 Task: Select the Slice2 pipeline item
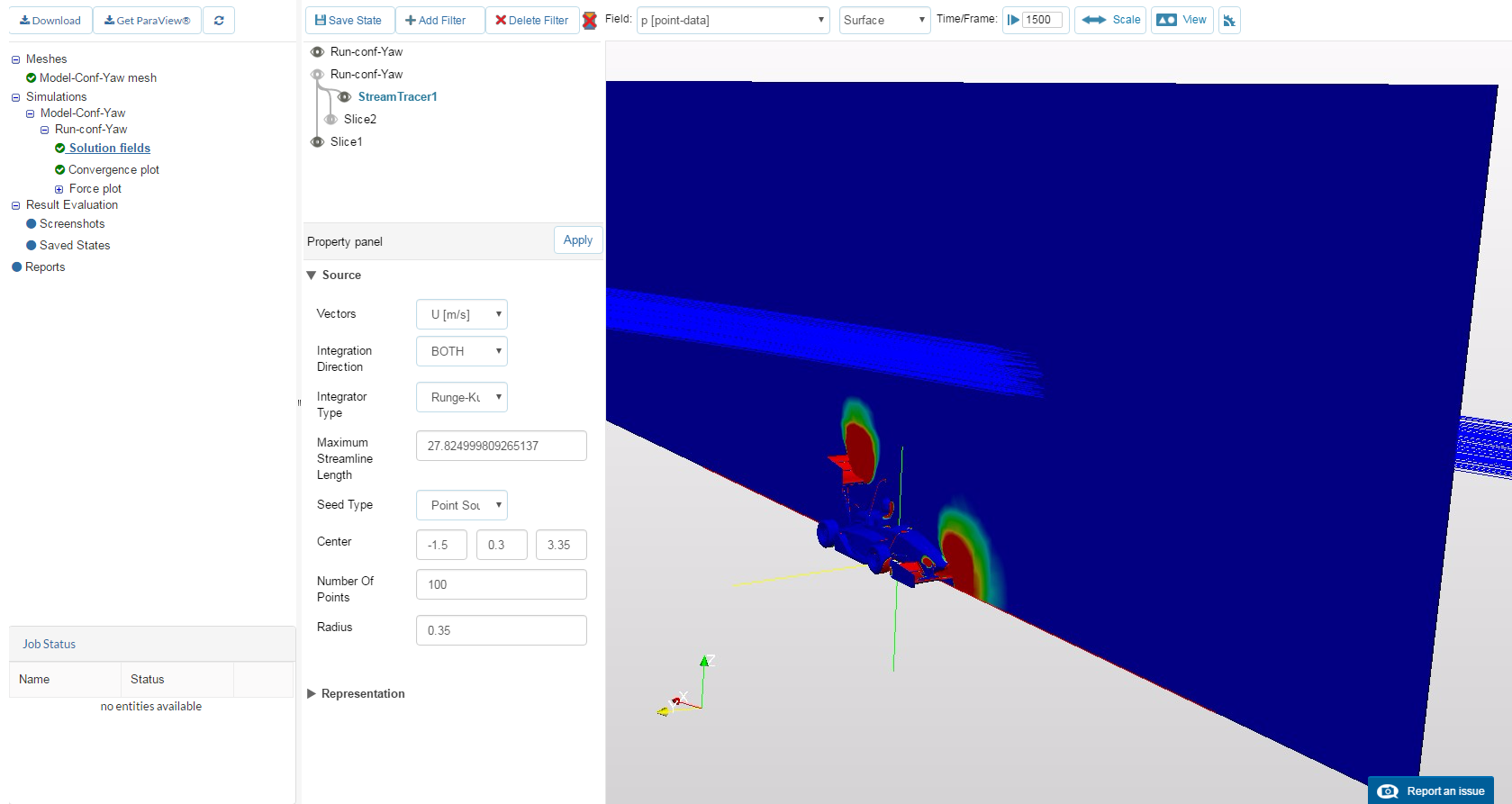(360, 119)
